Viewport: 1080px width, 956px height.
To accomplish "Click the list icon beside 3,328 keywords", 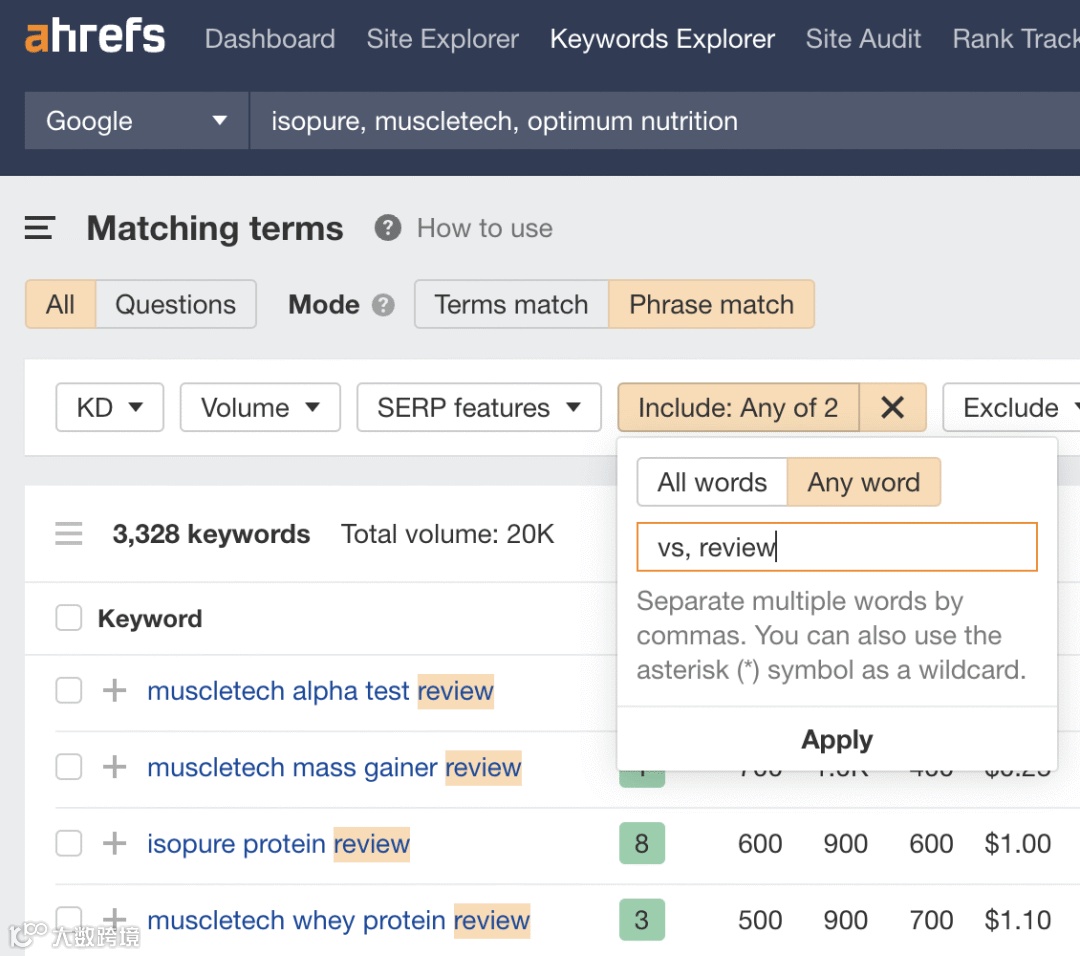I will (68, 533).
